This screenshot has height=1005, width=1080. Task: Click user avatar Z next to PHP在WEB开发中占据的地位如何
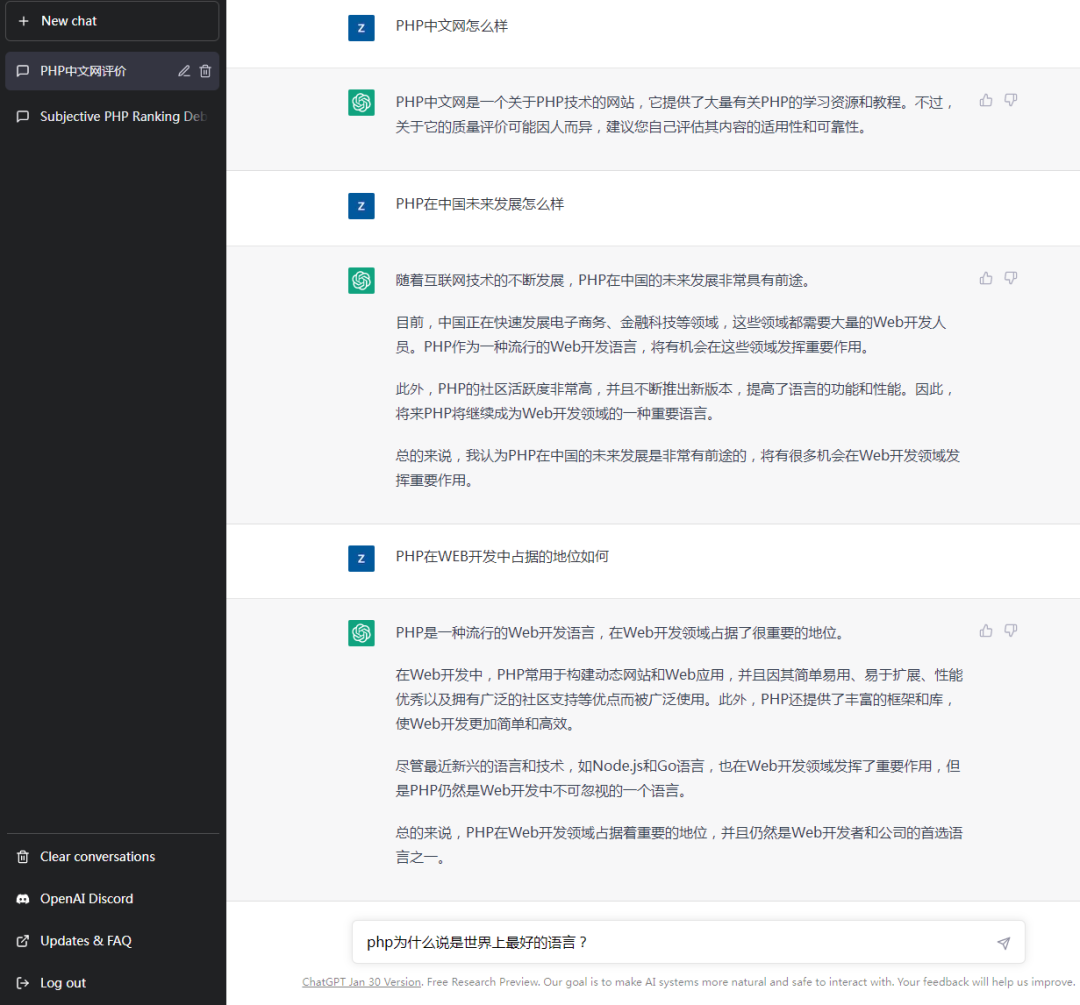tap(361, 559)
